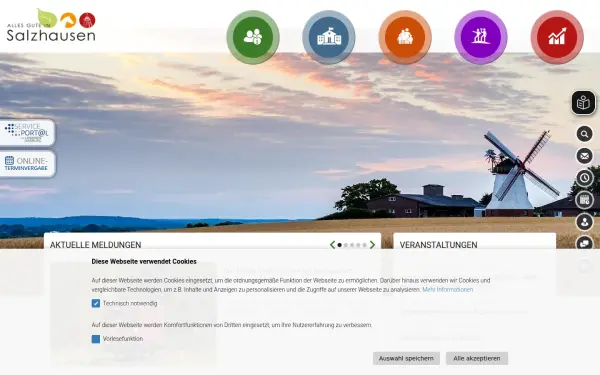This screenshot has width=600, height=375.
Task: Open the Service Portal side tab
Action: click(x=27, y=132)
